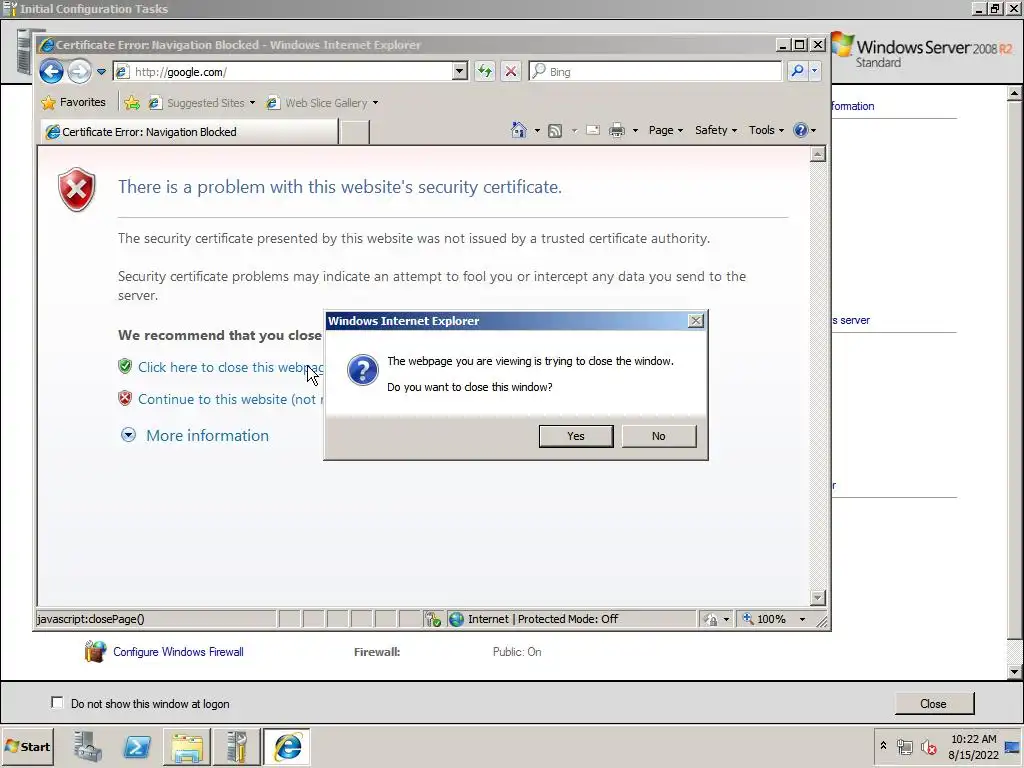1024x768 pixels.
Task: Open Windows PowerShell from the taskbar
Action: [x=136, y=746]
